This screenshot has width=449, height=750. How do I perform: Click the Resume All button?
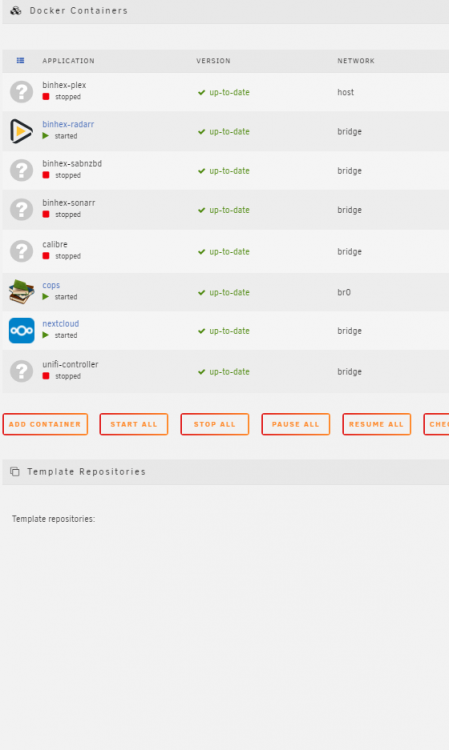[377, 424]
